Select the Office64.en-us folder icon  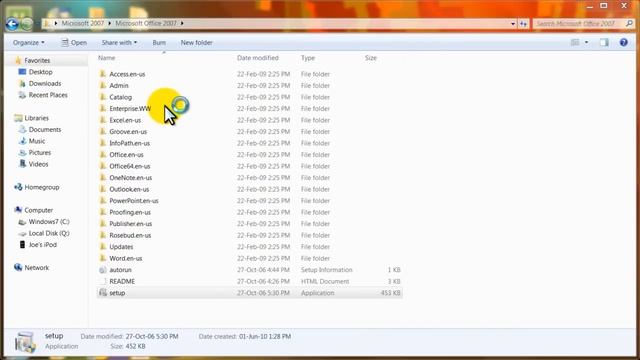coord(103,166)
